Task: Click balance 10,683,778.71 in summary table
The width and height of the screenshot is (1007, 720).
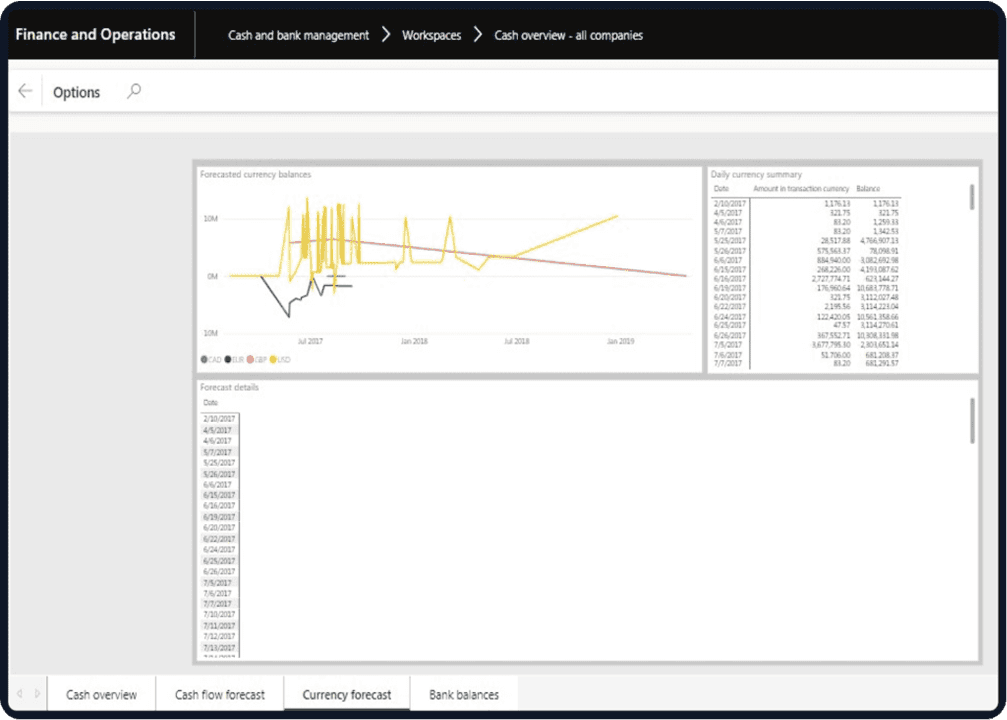Action: coord(877,288)
